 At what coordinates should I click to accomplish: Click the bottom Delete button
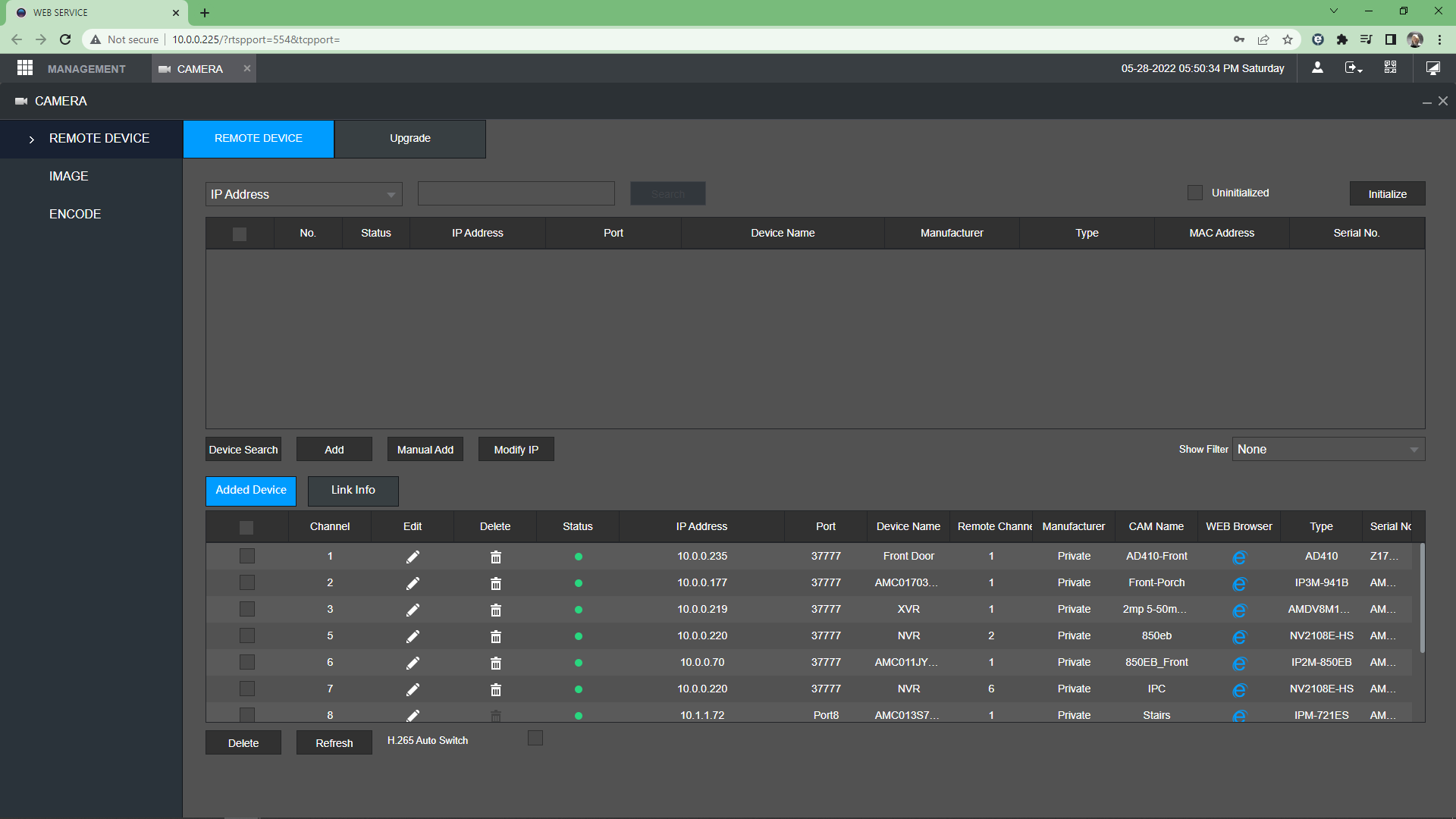(x=243, y=742)
